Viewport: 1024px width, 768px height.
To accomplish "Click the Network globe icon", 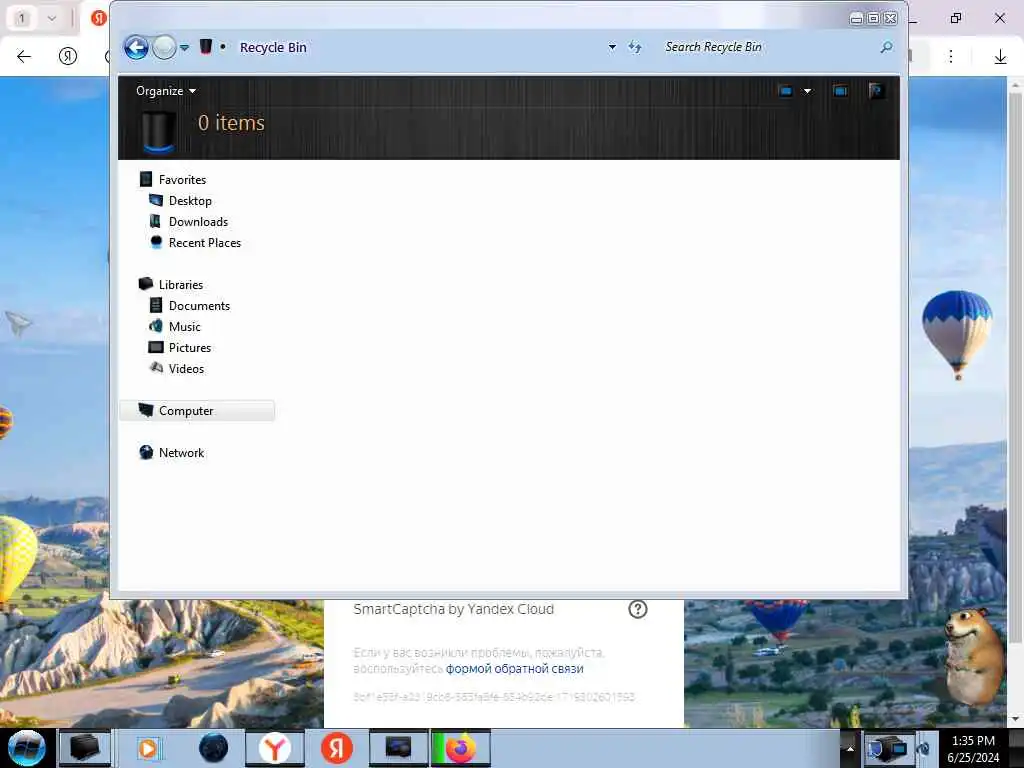I will pos(146,452).
